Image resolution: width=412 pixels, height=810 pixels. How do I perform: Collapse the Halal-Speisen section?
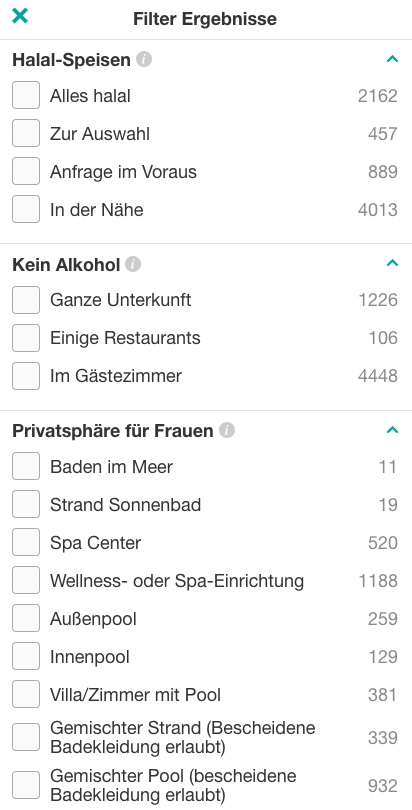click(x=392, y=59)
